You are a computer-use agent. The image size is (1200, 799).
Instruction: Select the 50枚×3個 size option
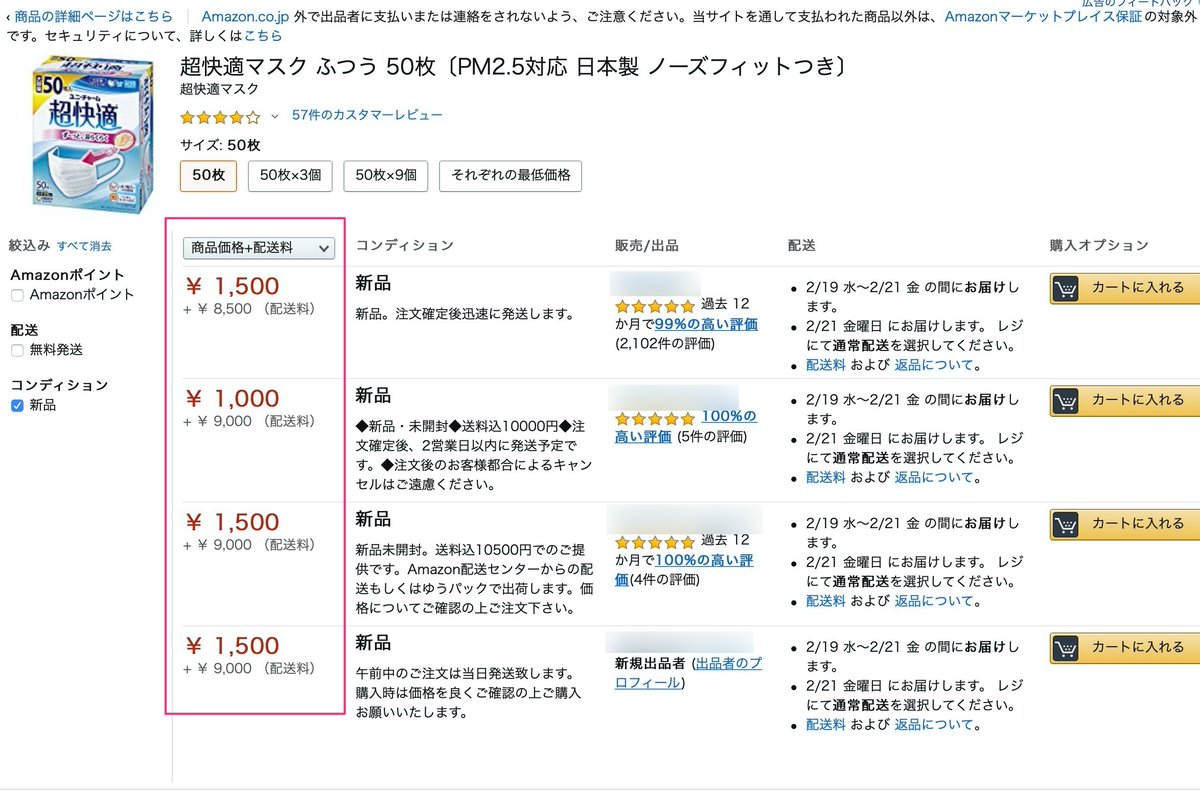tap(290, 175)
